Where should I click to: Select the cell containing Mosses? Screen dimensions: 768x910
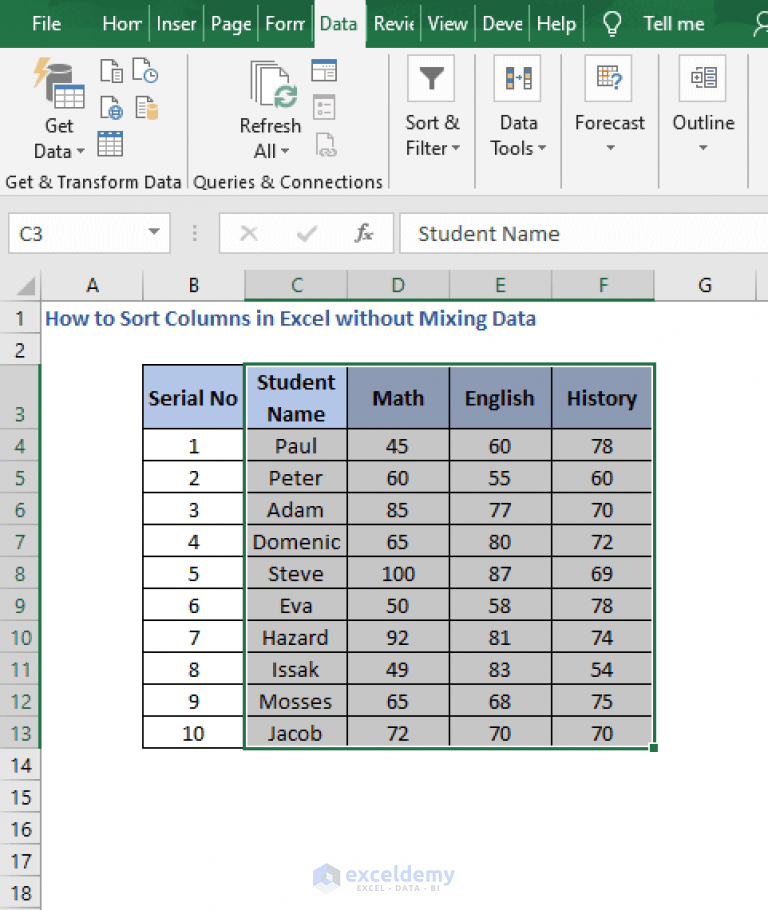tap(296, 701)
